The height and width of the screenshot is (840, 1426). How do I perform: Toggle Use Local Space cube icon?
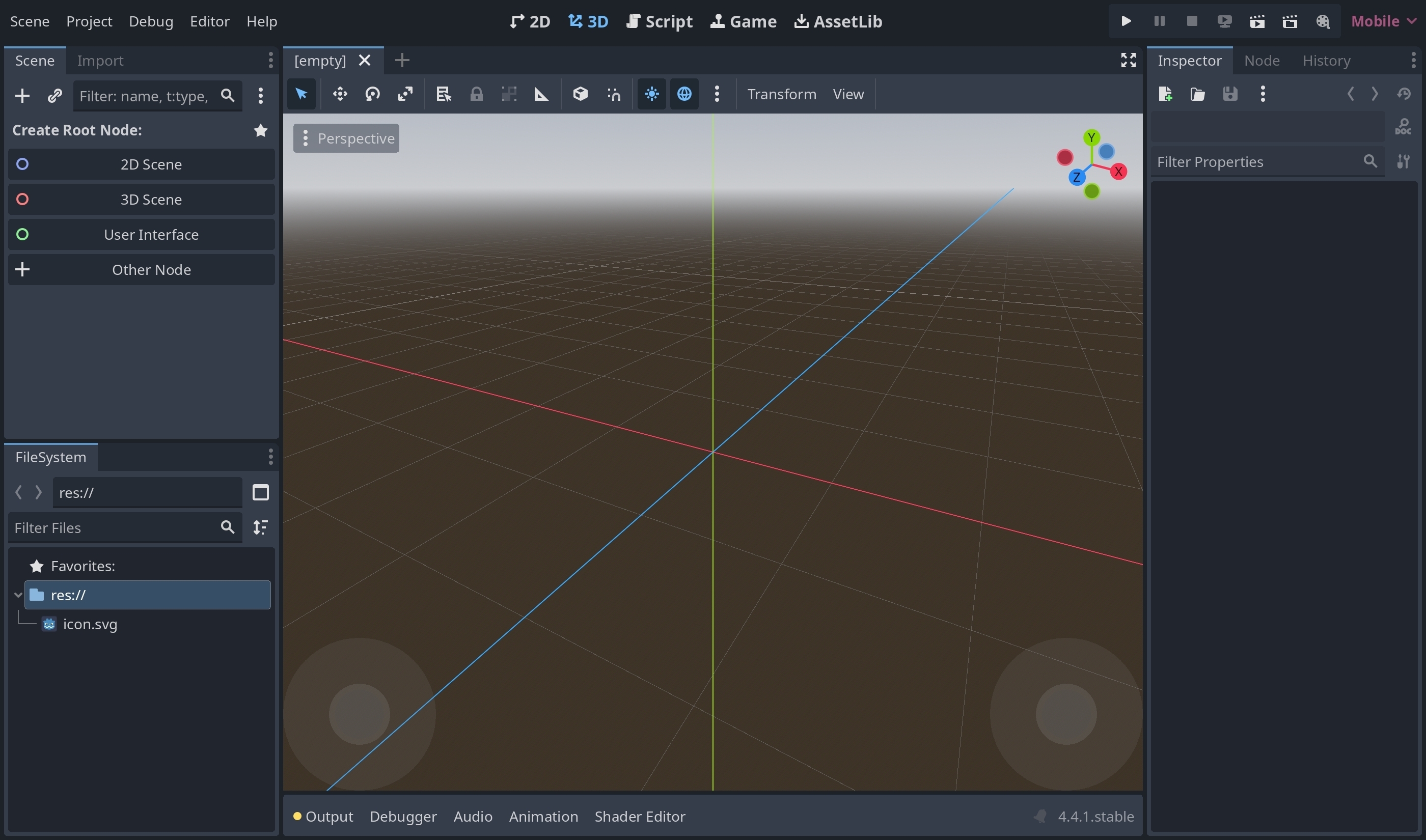[580, 94]
